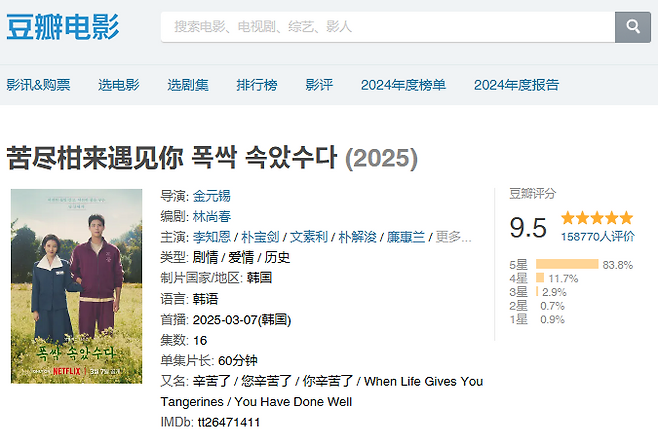Open actor 文素利's page
Viewport: 658px width, 445px height.
[309, 237]
